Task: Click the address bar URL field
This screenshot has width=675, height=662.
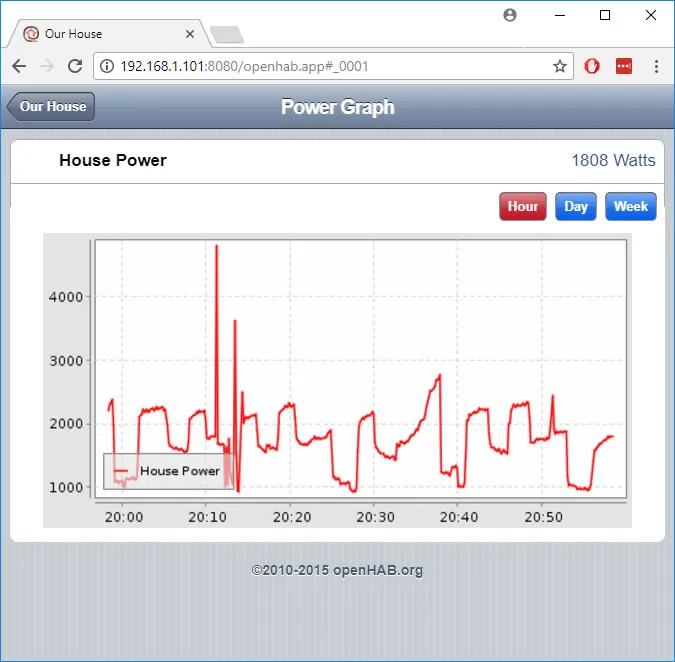Action: point(333,66)
